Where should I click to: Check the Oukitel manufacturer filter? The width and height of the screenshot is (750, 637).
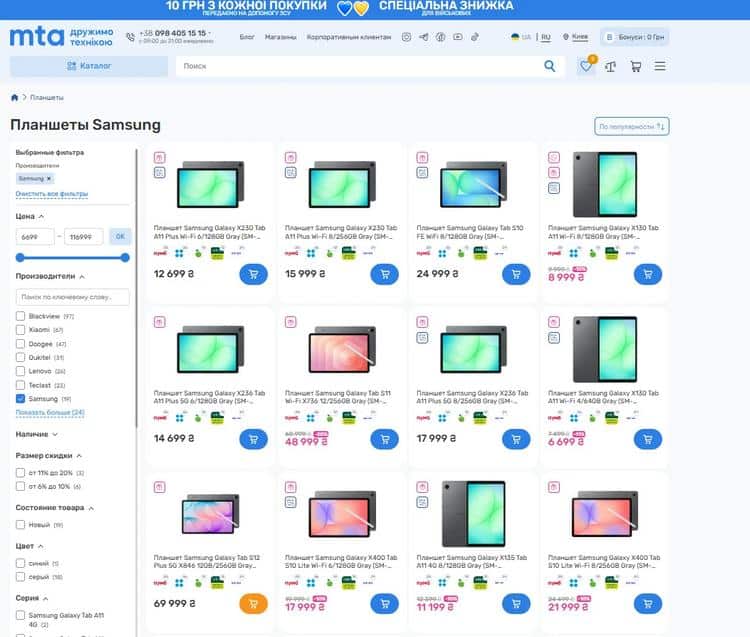pos(20,357)
